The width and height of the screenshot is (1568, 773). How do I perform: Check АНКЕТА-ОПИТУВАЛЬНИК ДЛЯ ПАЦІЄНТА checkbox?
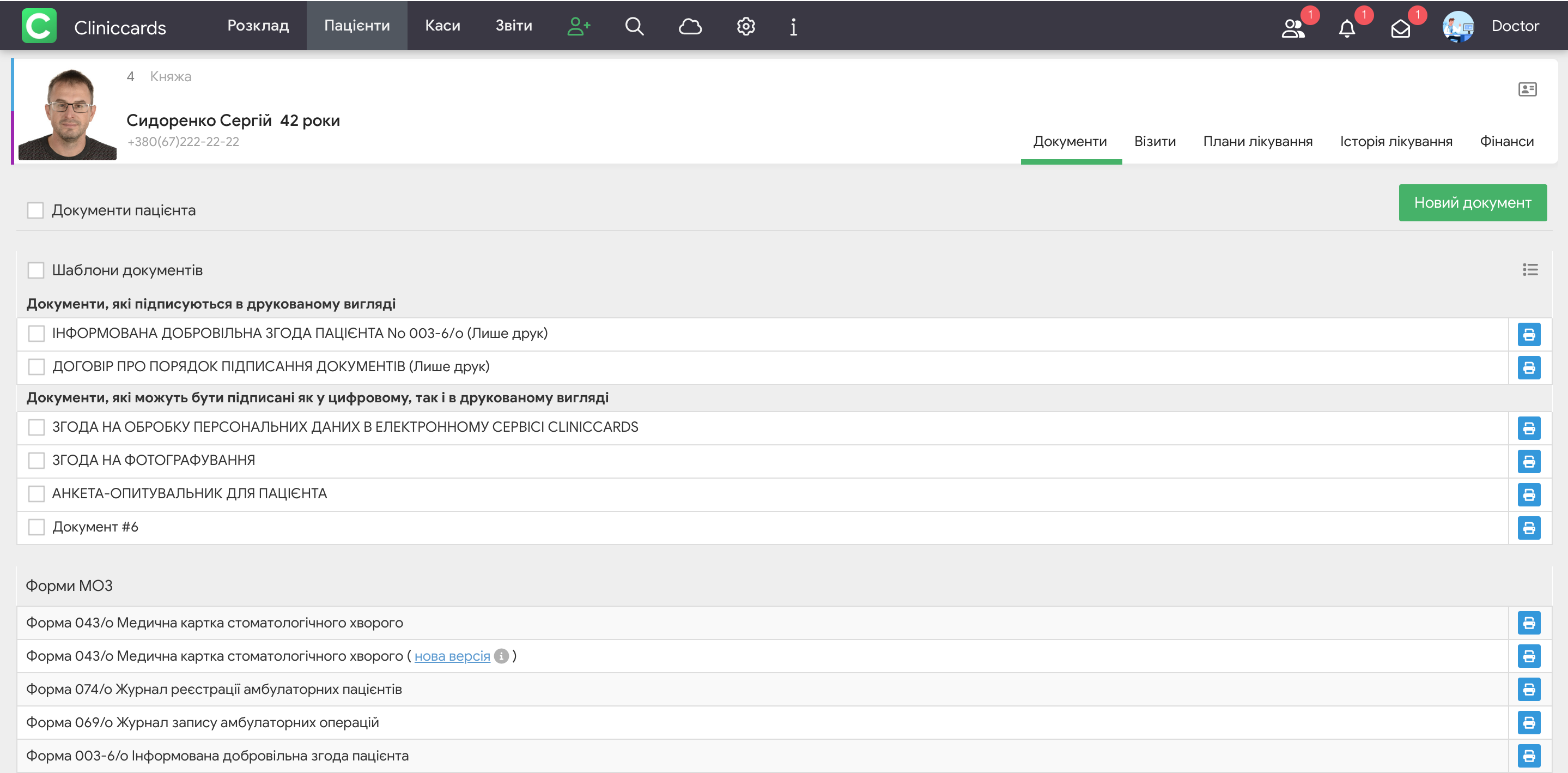(37, 493)
